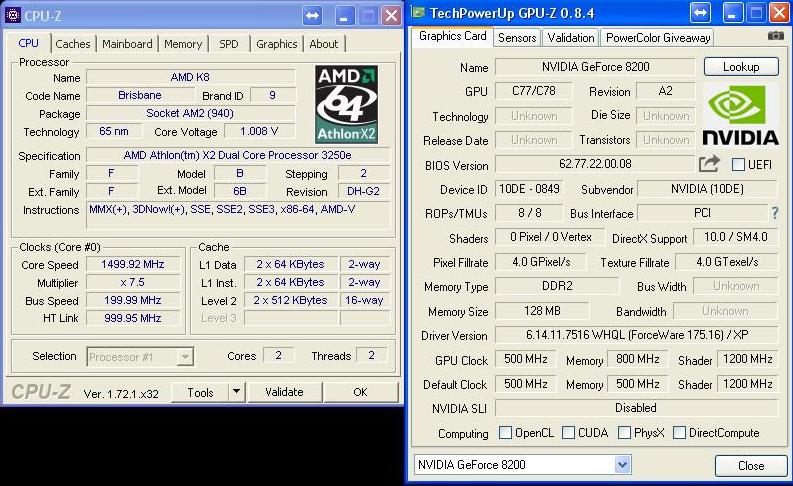Click the HT Link value 999.95 MHz

tap(133, 318)
